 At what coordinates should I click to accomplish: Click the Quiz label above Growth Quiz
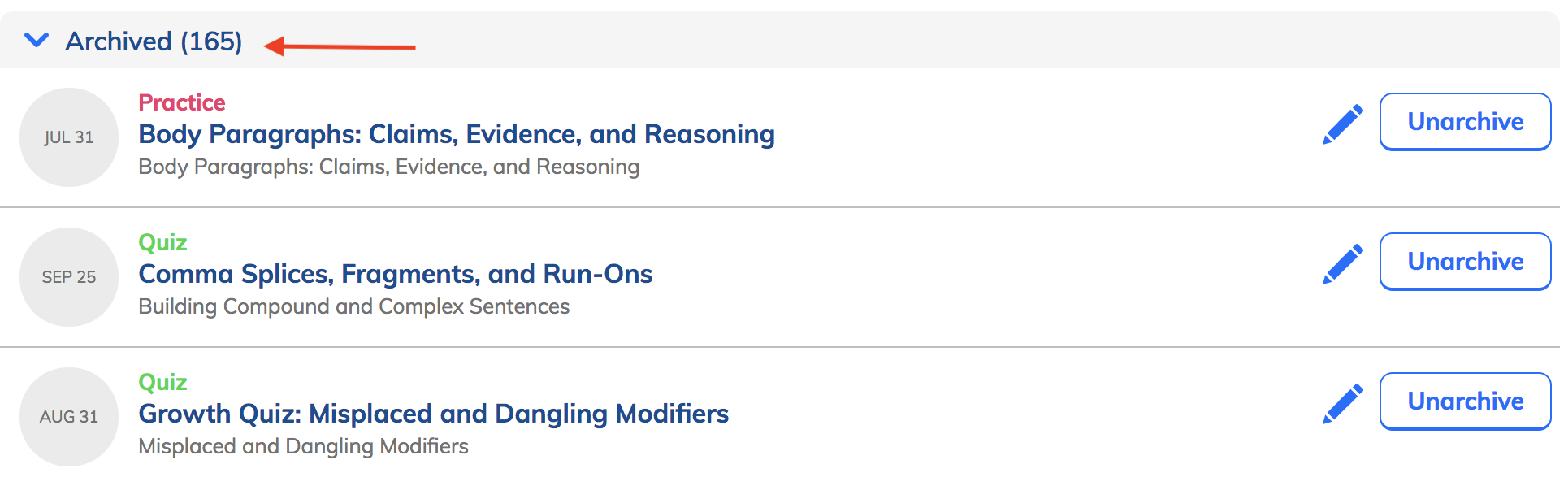(162, 382)
